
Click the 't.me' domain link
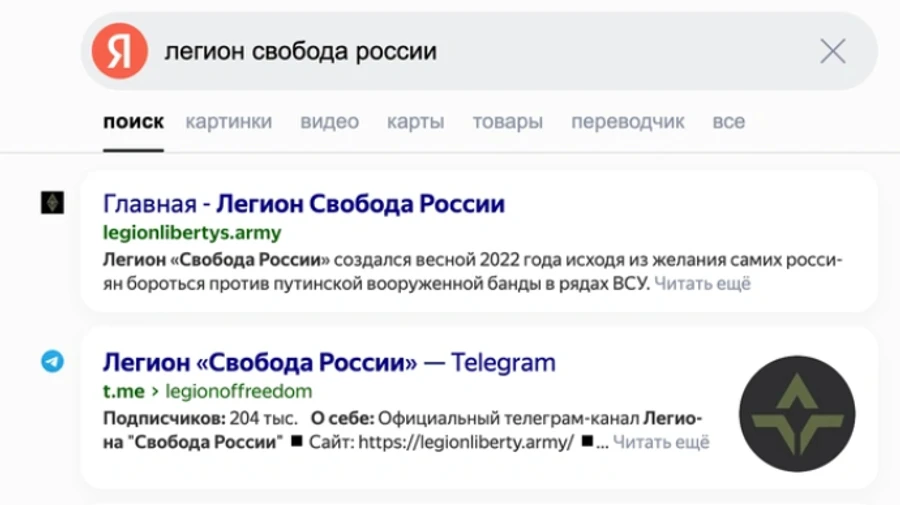tap(123, 391)
